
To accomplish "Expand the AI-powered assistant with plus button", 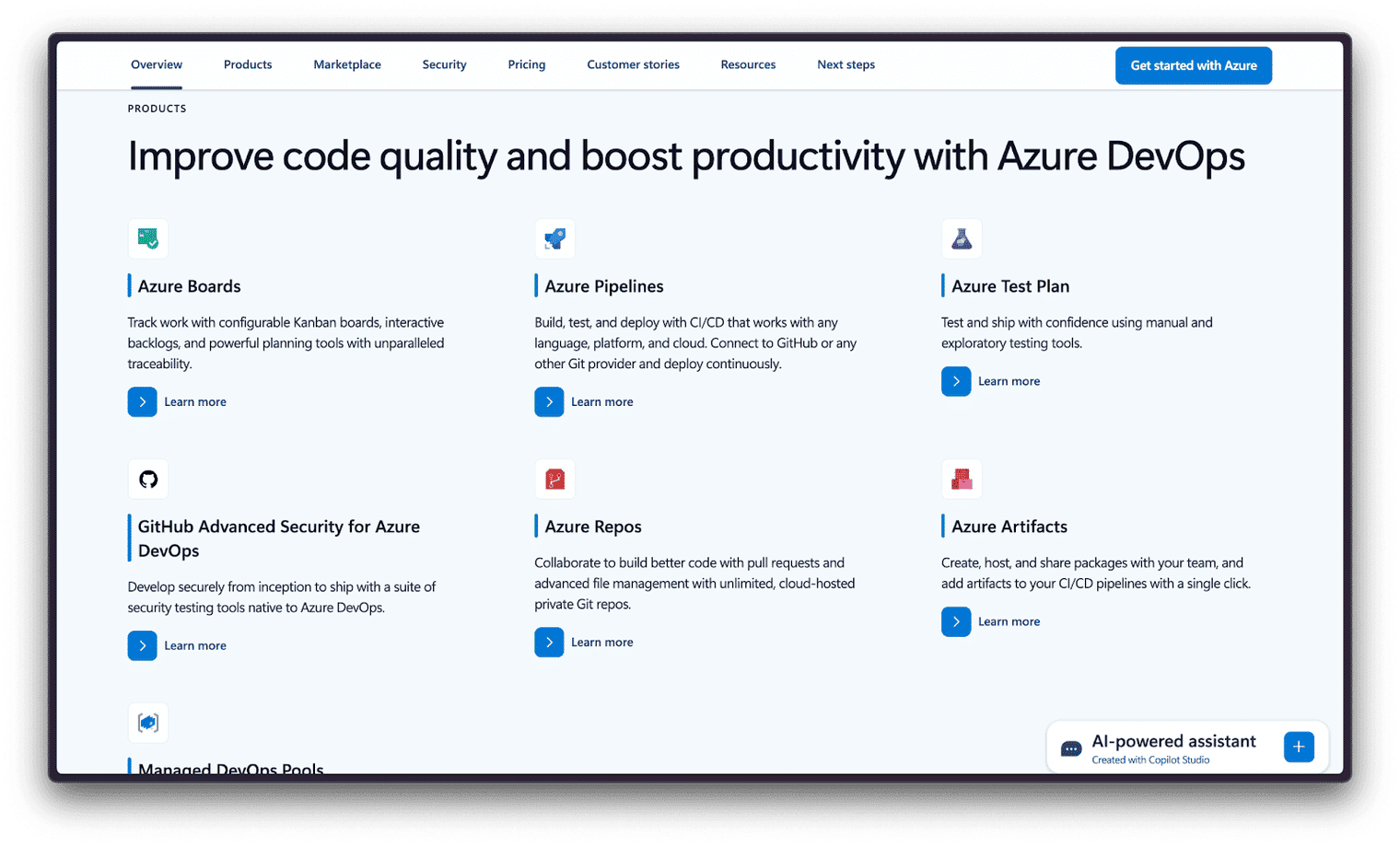I will (1299, 747).
